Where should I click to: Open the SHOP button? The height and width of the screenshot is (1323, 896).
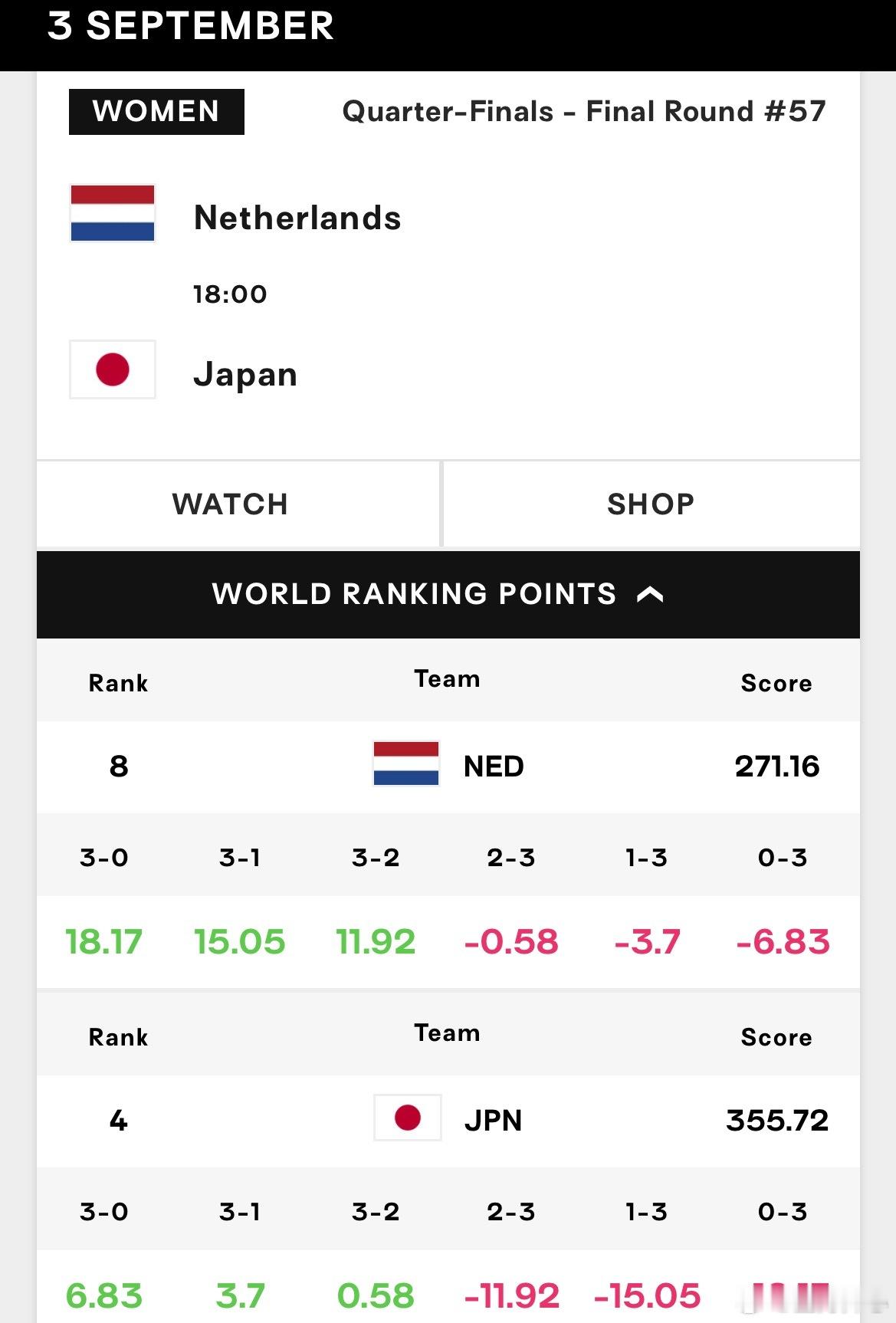click(x=651, y=504)
